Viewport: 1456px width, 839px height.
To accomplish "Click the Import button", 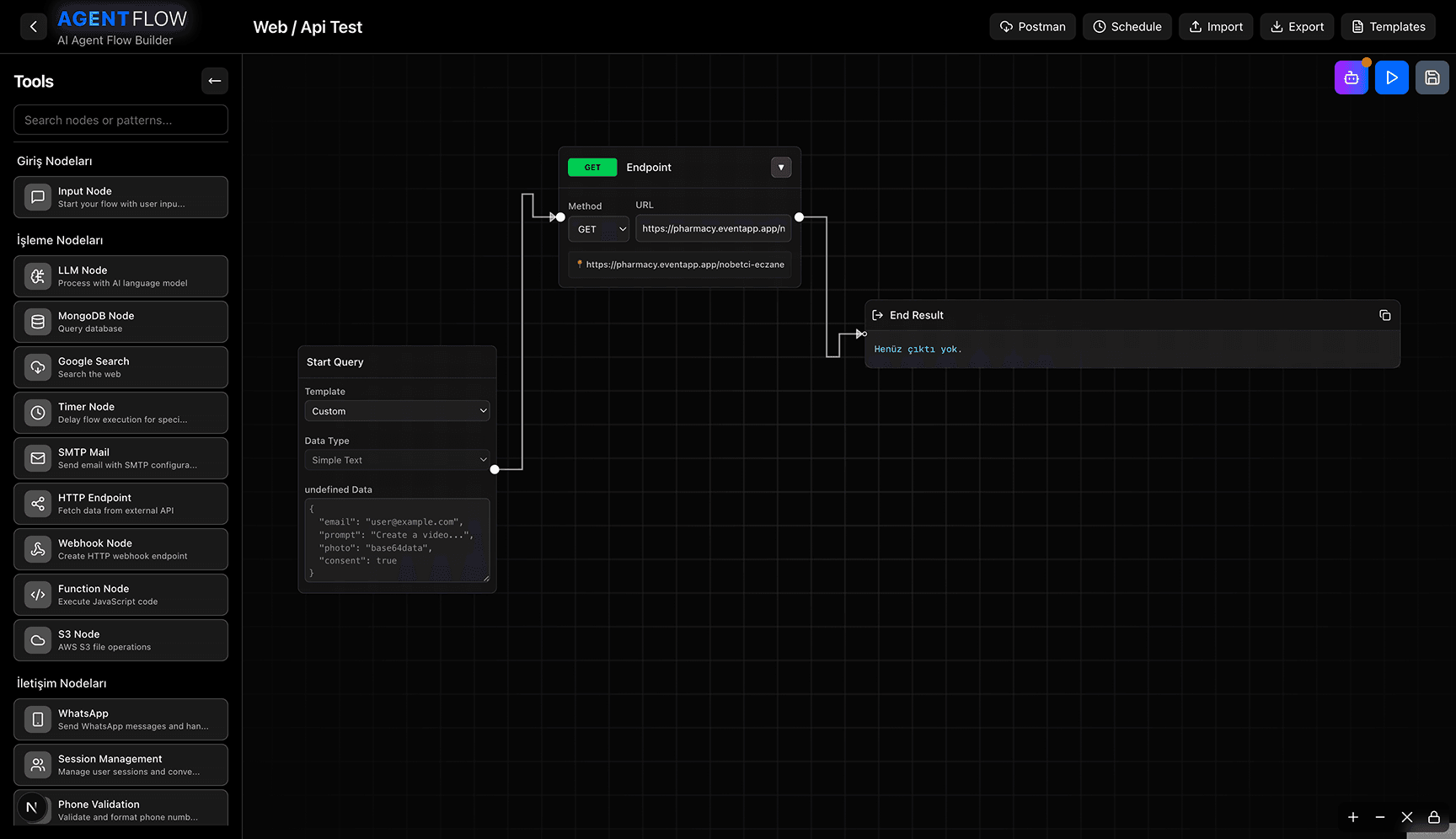I will coord(1216,27).
